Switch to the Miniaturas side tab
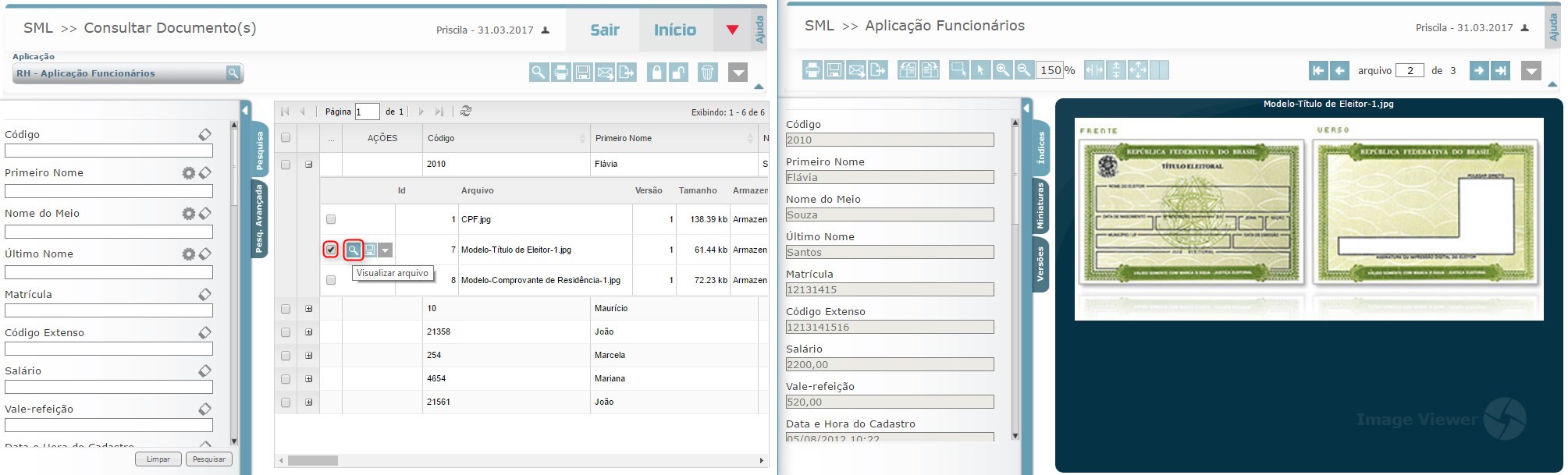 point(1040,206)
